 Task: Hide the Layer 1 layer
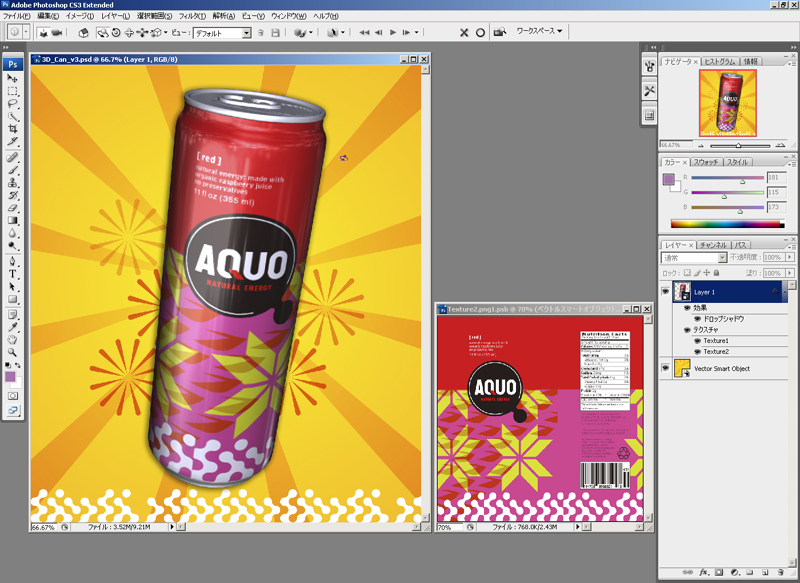(x=665, y=291)
